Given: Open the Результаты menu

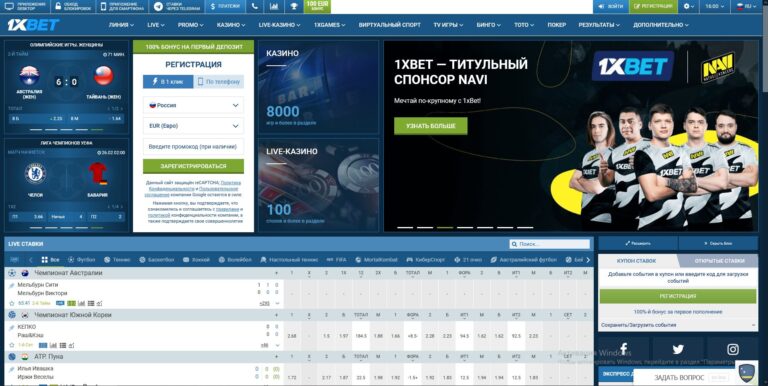Looking at the screenshot, I should 600,25.
